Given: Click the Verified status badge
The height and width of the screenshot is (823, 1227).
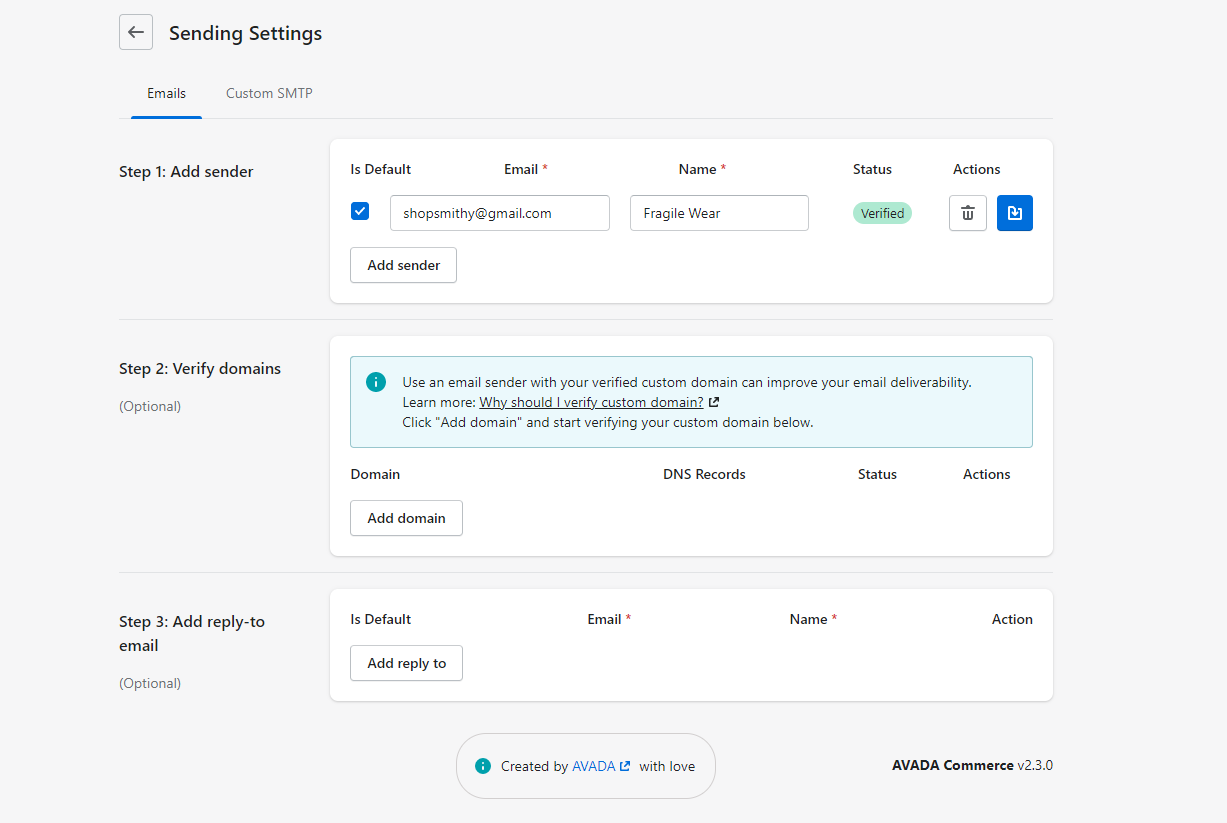Looking at the screenshot, I should coord(882,213).
